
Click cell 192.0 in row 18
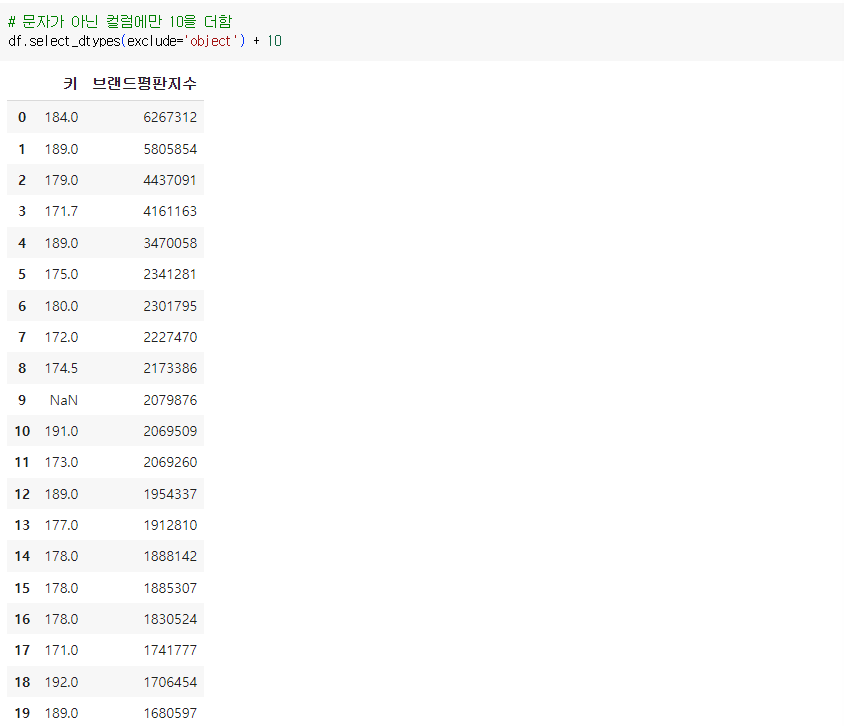click(61, 682)
